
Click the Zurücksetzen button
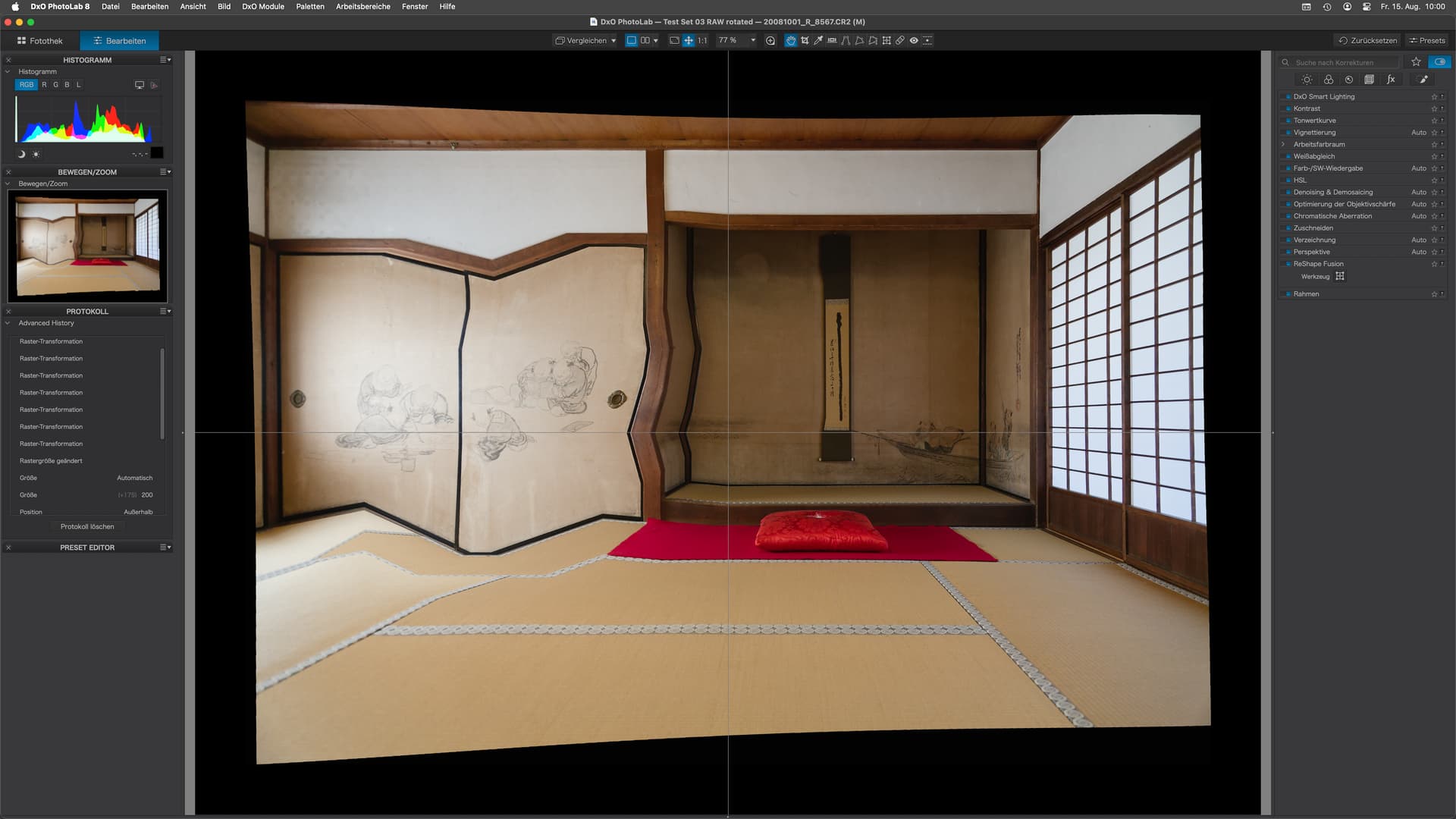pos(1367,41)
